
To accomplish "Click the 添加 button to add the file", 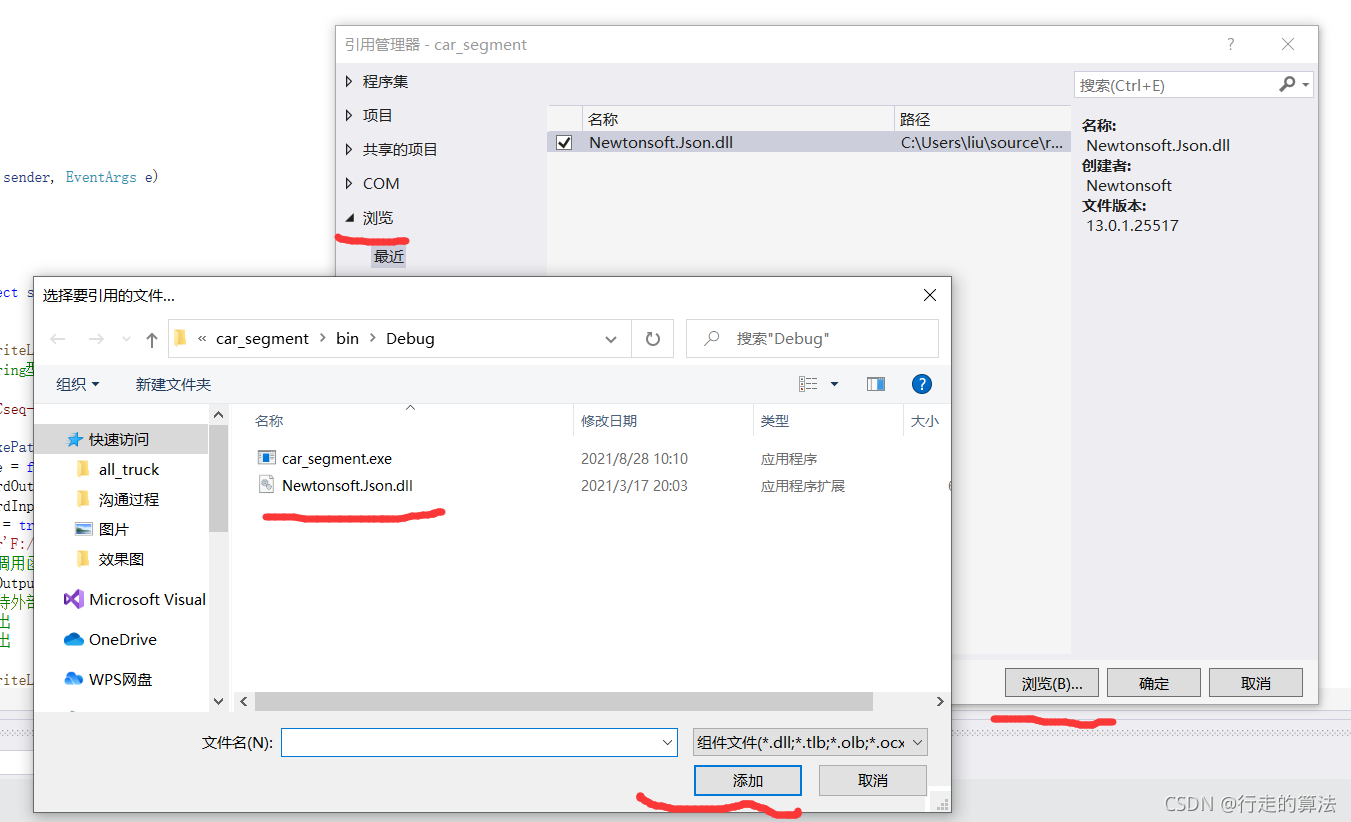I will coord(747,780).
